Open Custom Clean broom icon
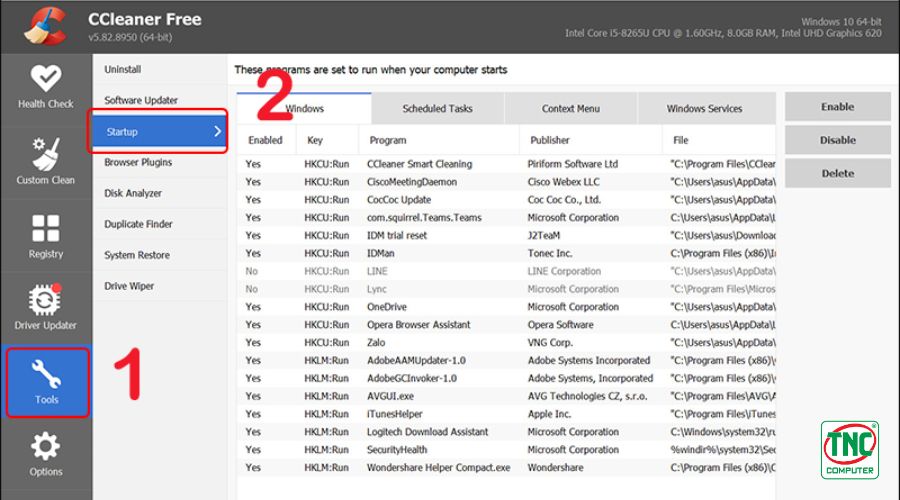The height and width of the screenshot is (500, 900). pos(45,154)
